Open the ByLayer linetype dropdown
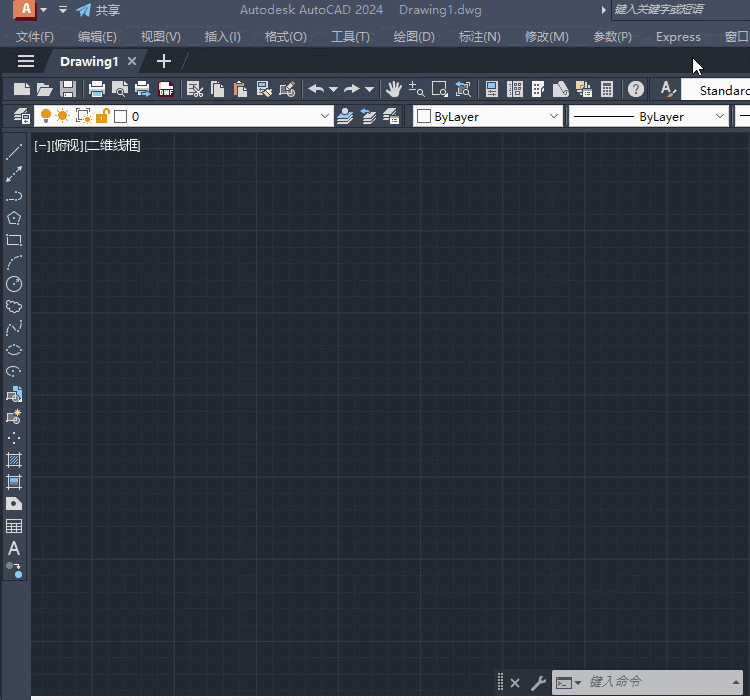 click(719, 116)
